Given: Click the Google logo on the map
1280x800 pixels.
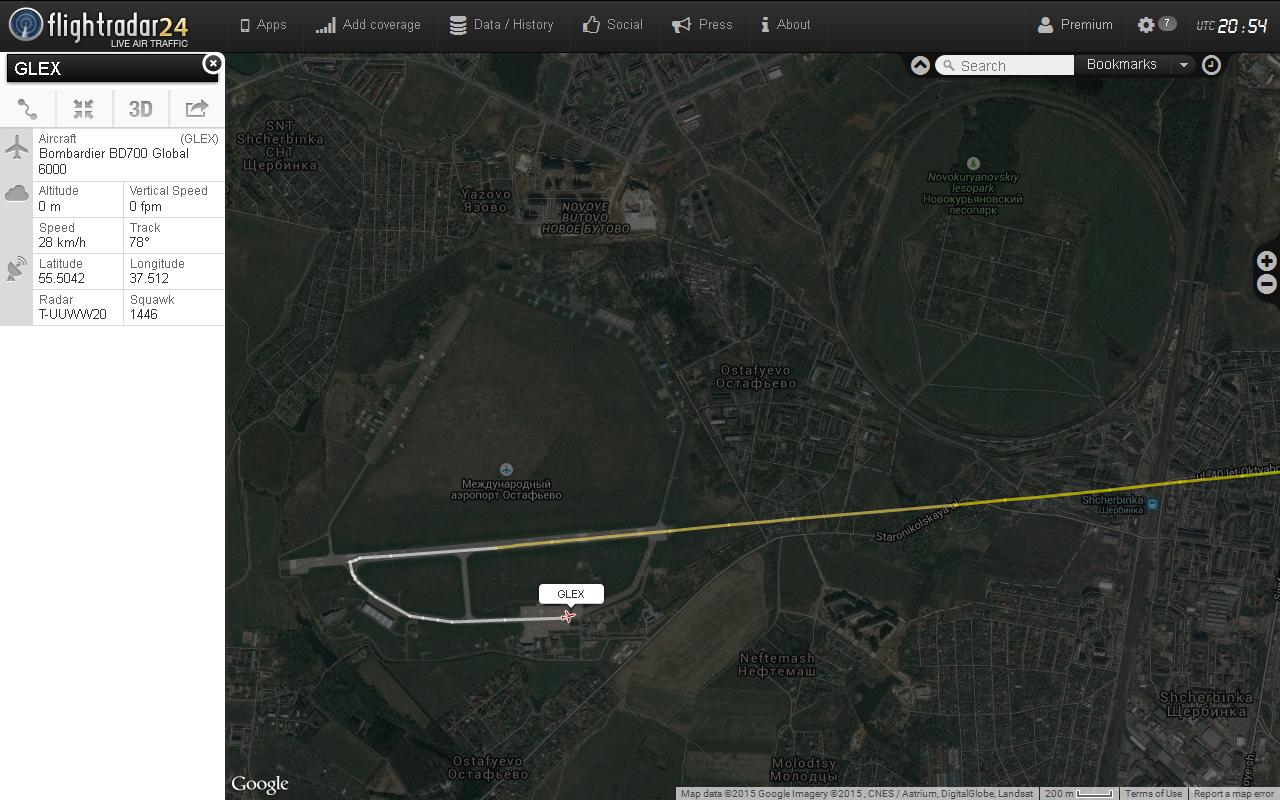Looking at the screenshot, I should pos(260,784).
